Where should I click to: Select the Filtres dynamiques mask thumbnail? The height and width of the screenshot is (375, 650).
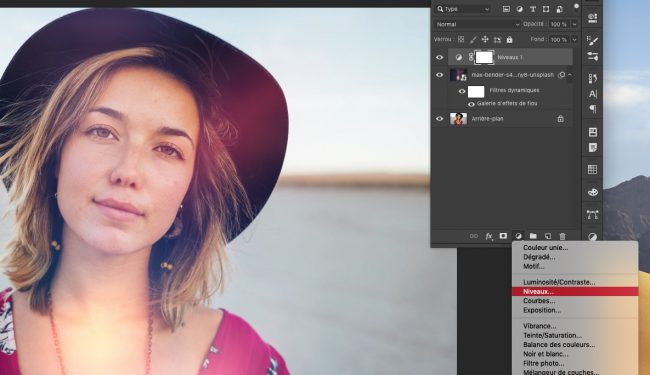[476, 91]
